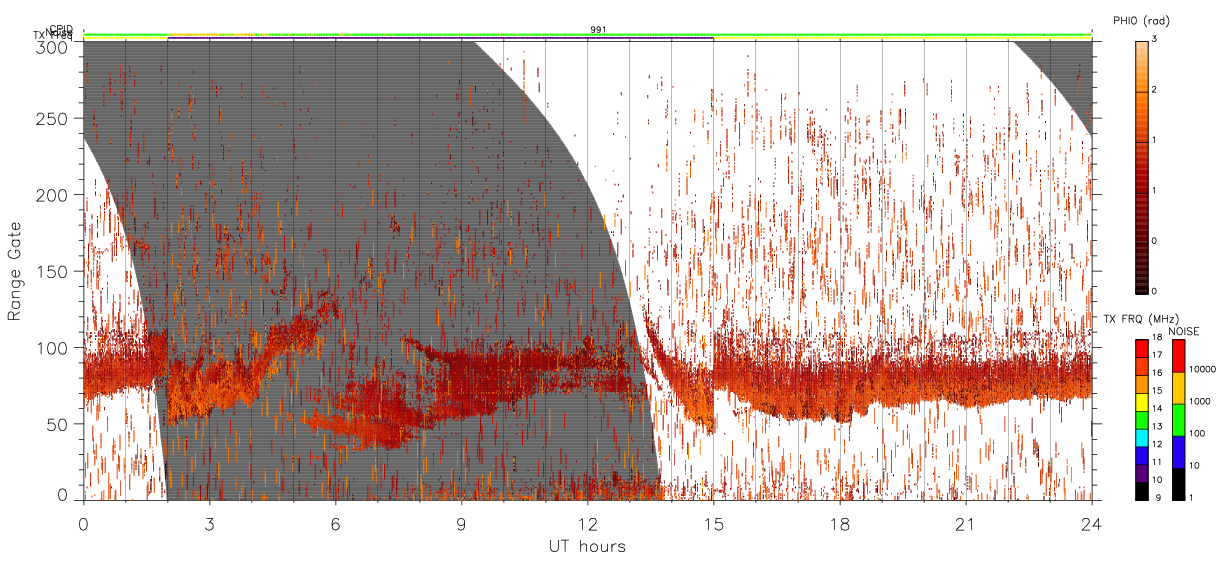Click the 'TX FRQ (MHz)' legend title
1228x567 pixels.
(x=1139, y=319)
